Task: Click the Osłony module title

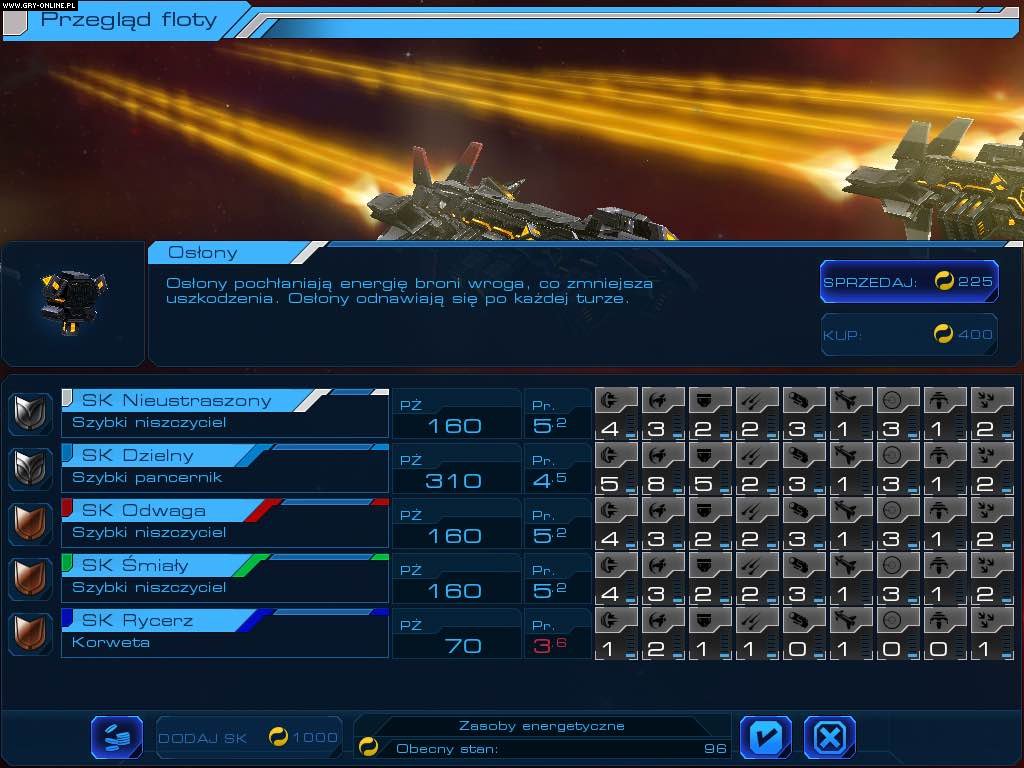Action: [x=202, y=253]
